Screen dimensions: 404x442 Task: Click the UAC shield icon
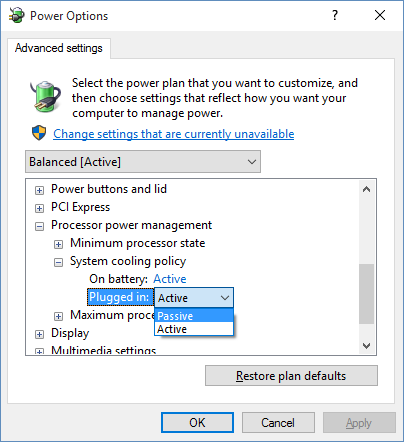click(39, 133)
